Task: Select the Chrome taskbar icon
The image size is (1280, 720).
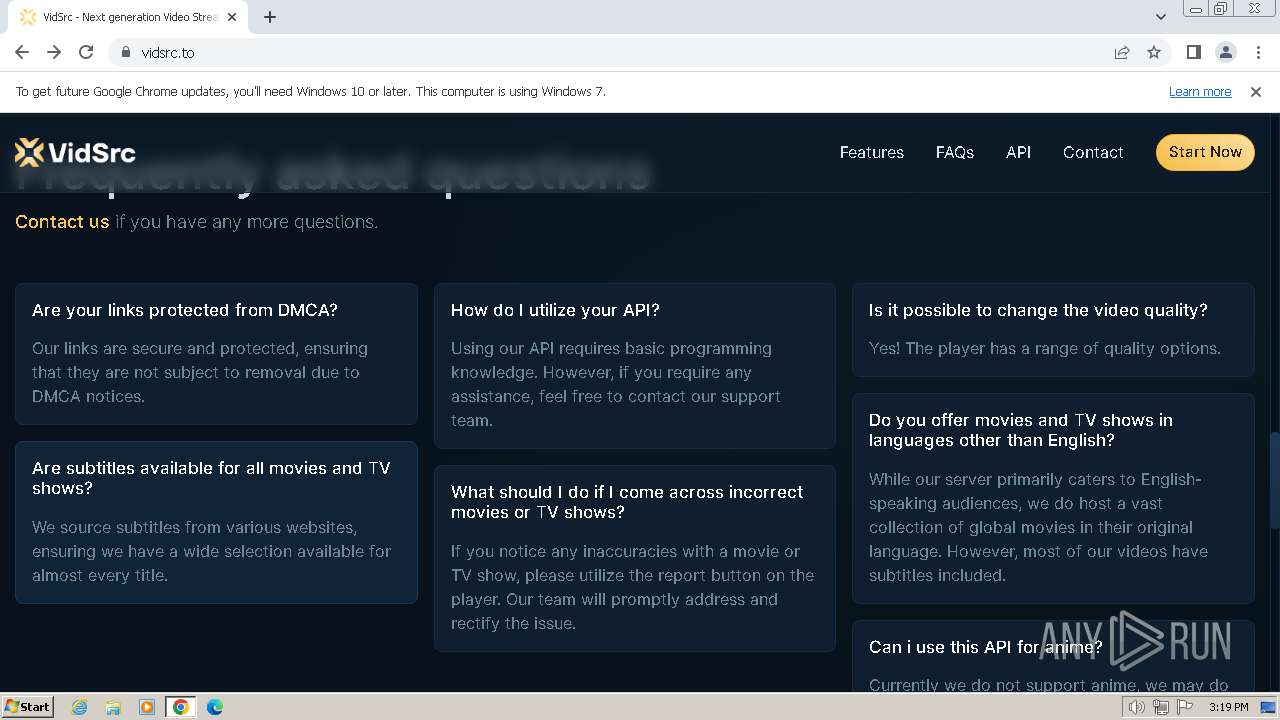Action: point(181,707)
